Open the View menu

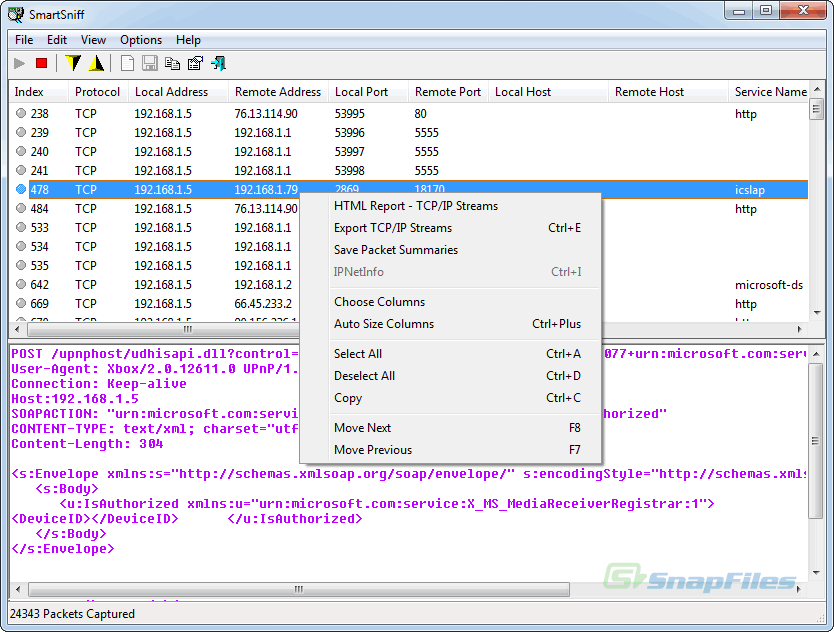tap(93, 40)
